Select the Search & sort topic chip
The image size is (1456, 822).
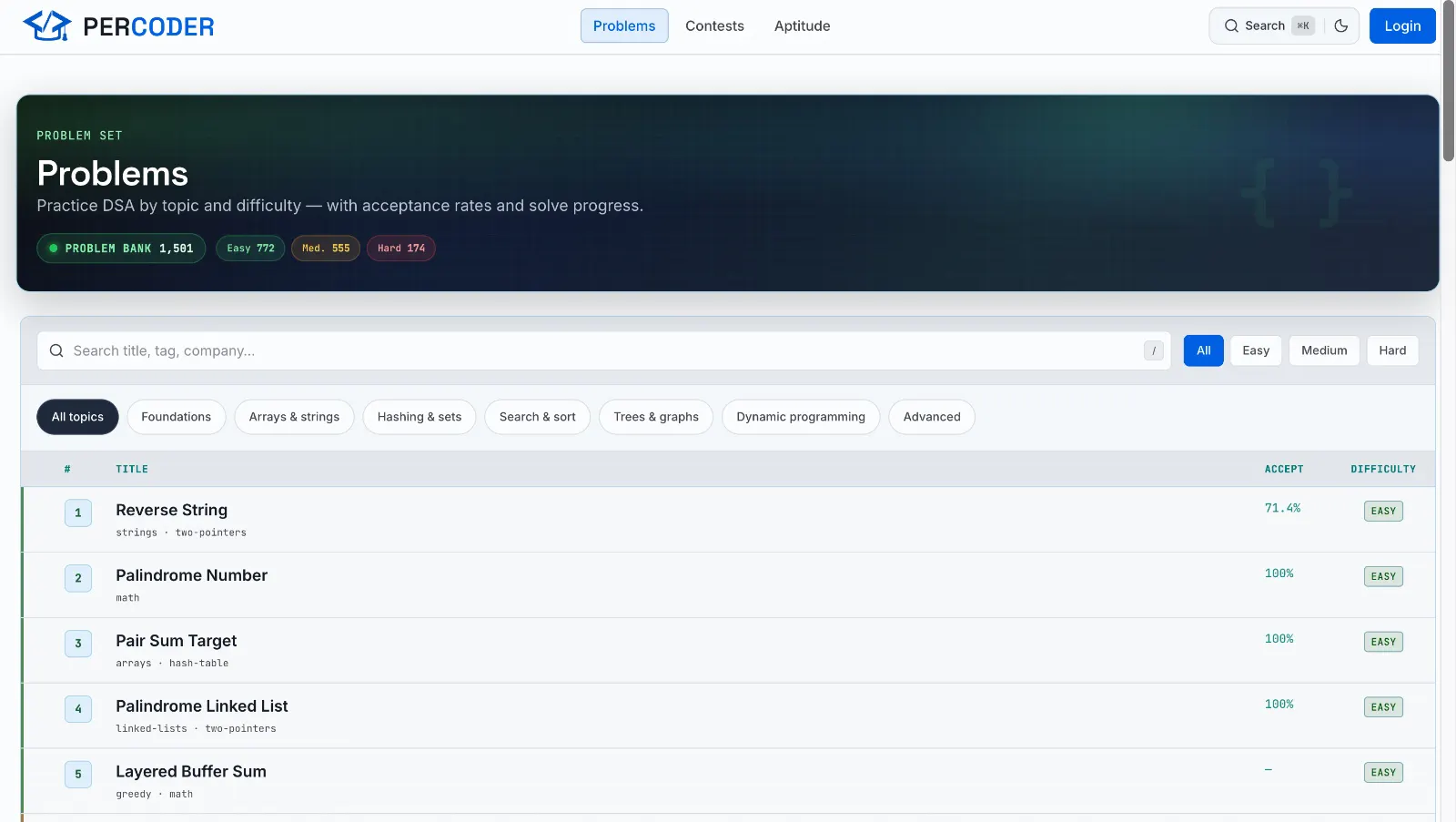click(x=538, y=417)
